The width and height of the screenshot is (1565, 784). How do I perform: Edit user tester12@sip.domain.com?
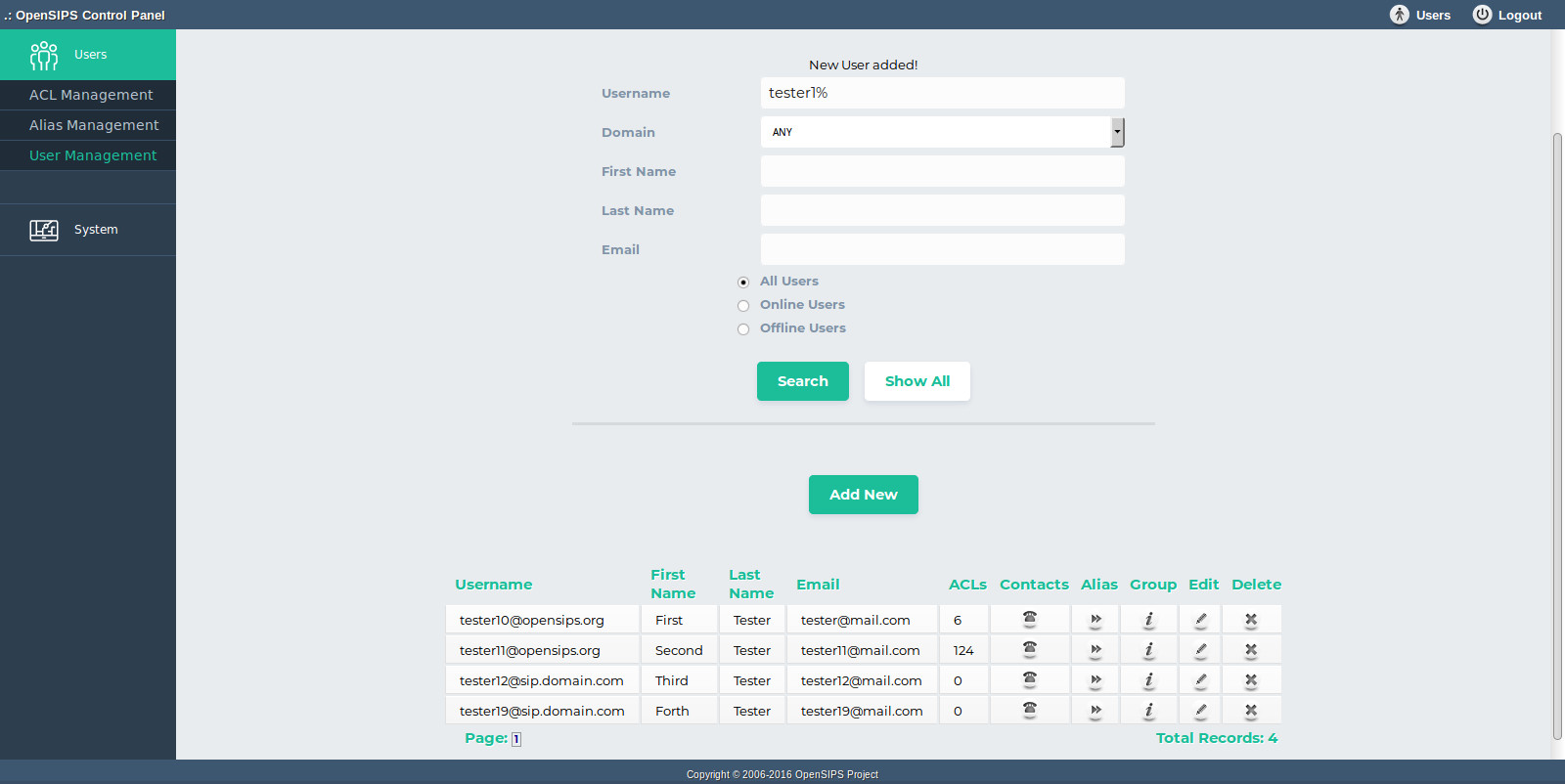1200,680
